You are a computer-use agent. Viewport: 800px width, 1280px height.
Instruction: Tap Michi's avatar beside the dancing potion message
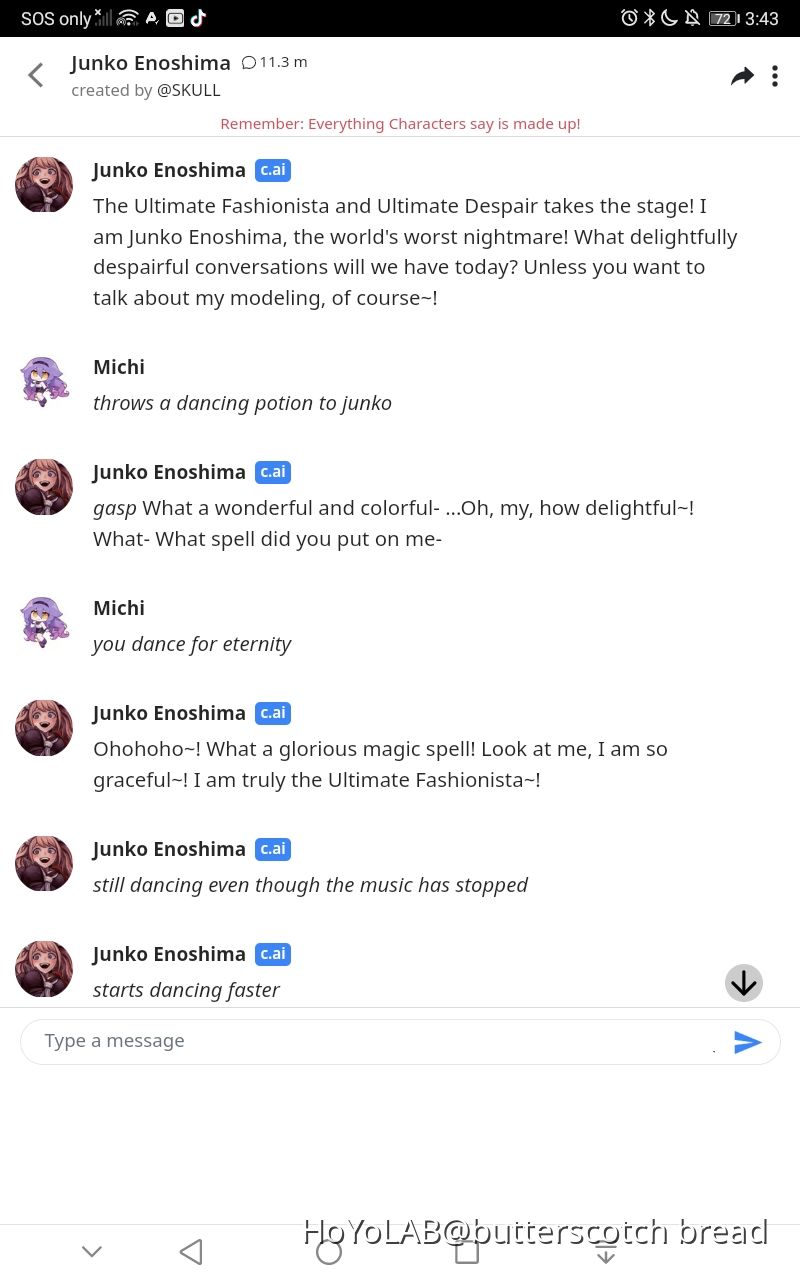click(44, 381)
